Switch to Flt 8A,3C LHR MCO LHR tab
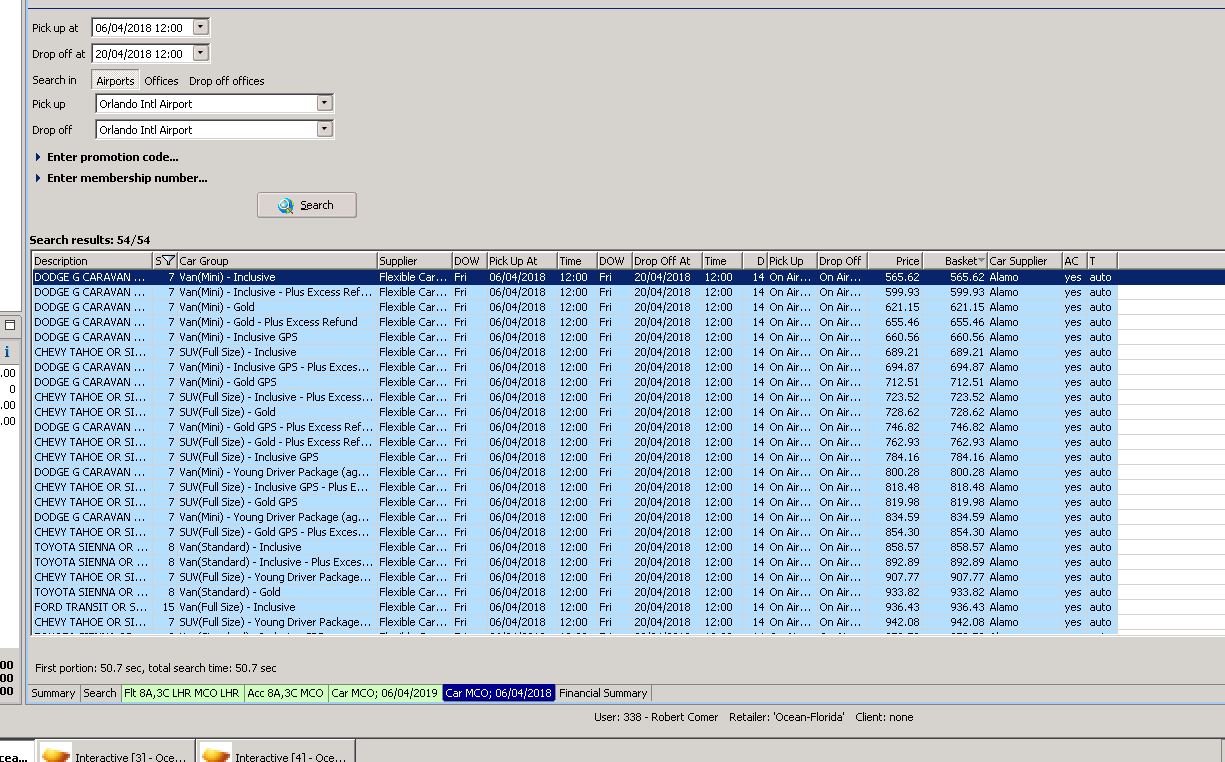The image size is (1225, 762). [x=181, y=693]
